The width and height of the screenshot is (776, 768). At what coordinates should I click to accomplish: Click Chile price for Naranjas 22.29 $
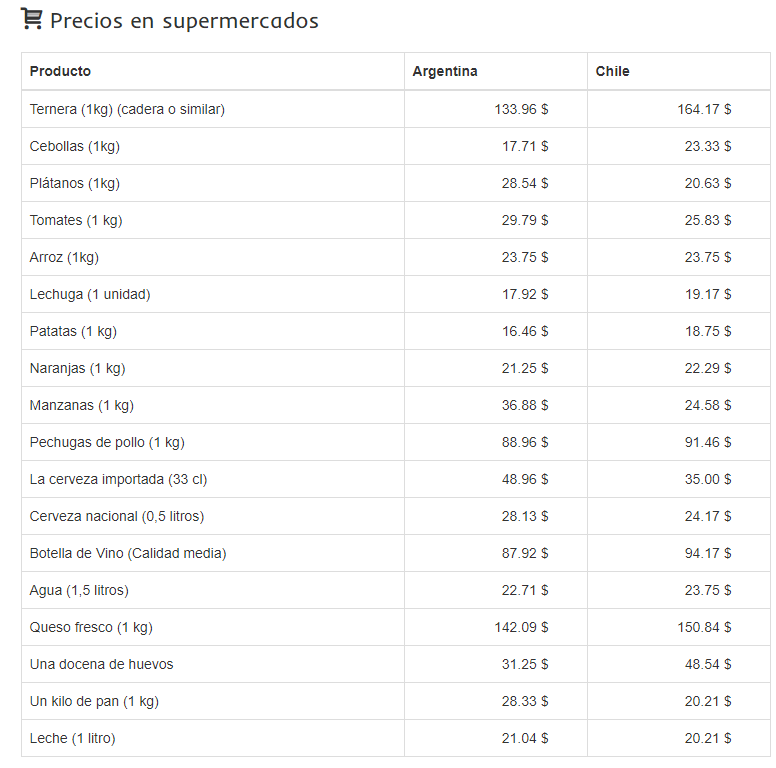pos(707,368)
